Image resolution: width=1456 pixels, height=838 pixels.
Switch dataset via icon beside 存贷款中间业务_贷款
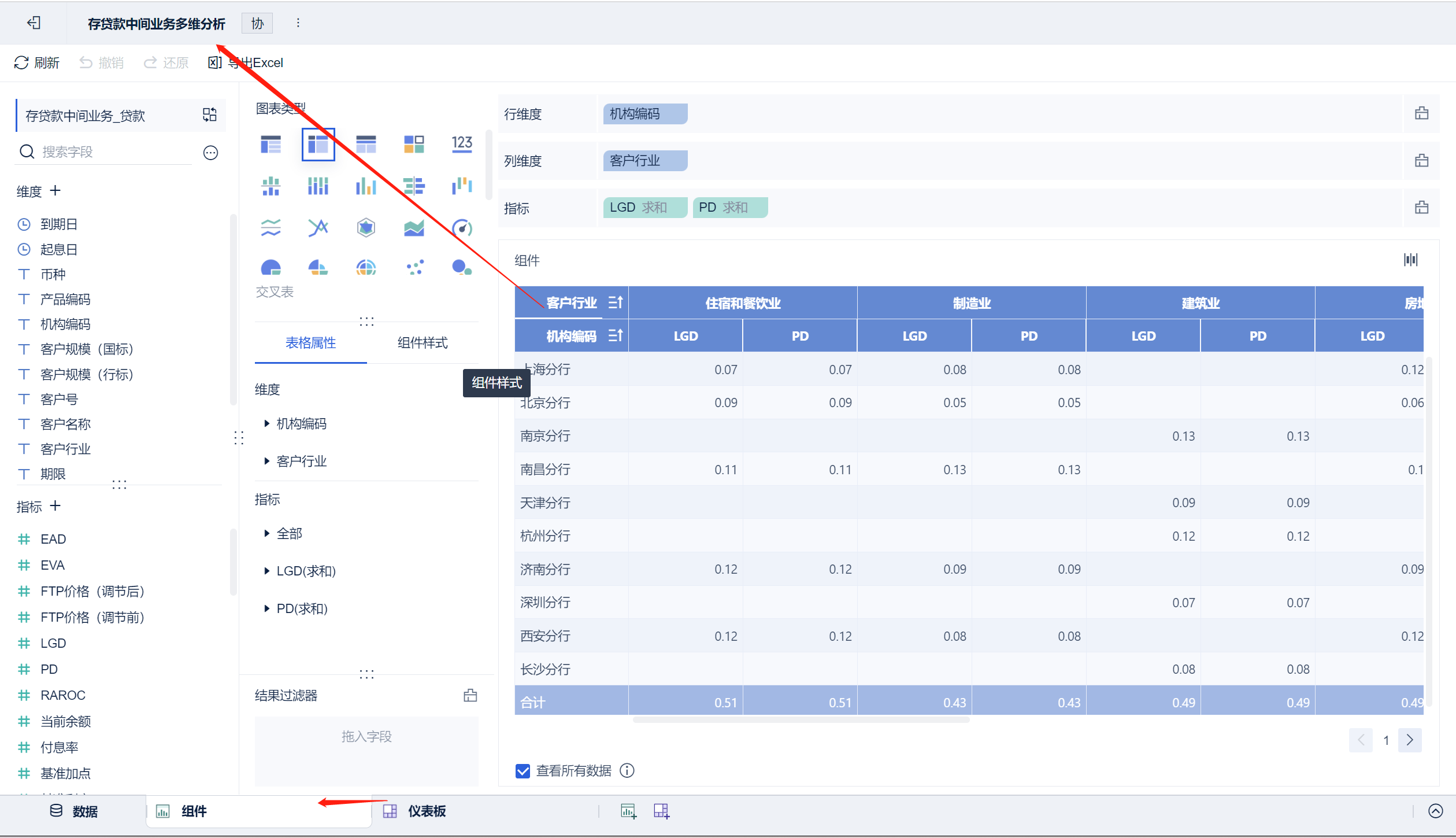[x=209, y=115]
